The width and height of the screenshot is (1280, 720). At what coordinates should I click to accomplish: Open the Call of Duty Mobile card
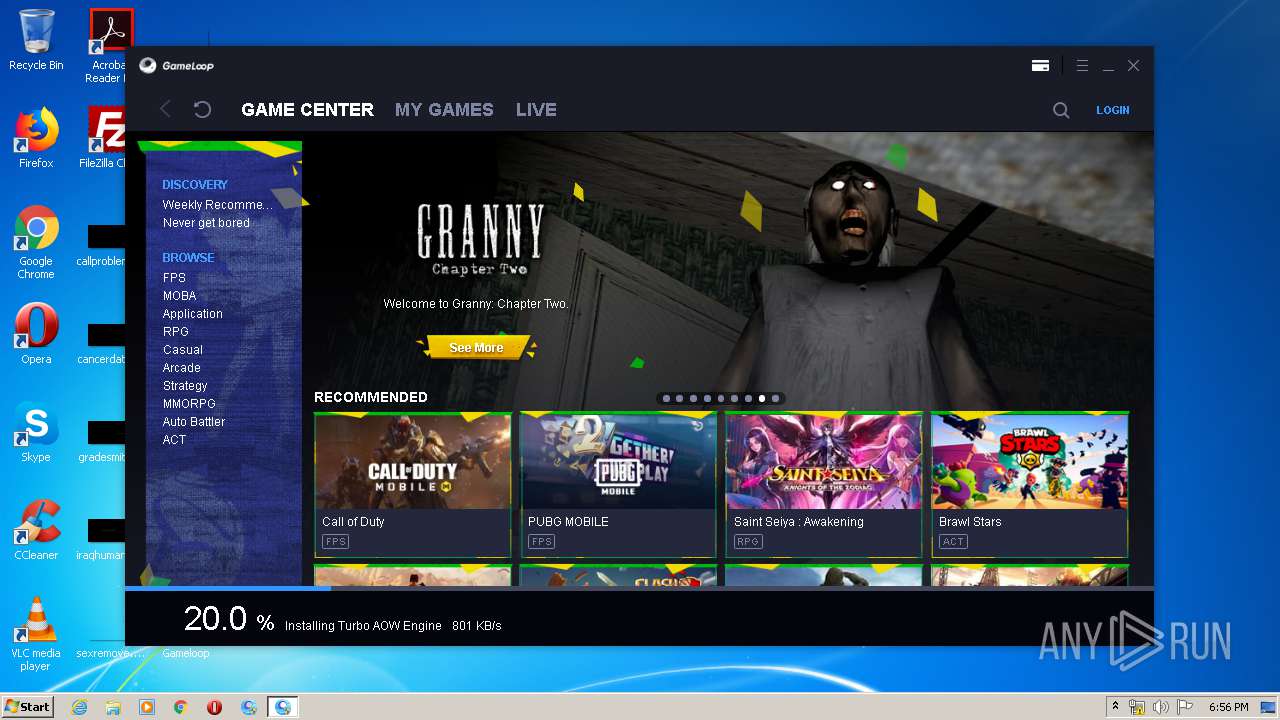(x=413, y=485)
